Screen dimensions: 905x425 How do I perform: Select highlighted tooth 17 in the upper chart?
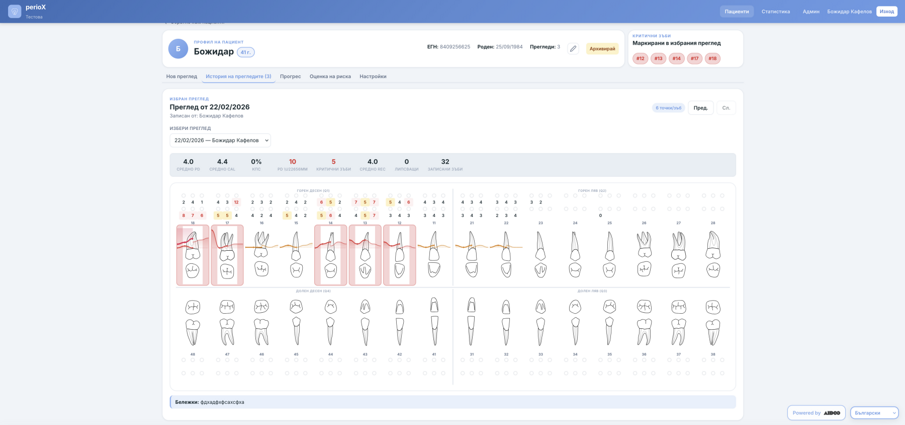point(227,255)
